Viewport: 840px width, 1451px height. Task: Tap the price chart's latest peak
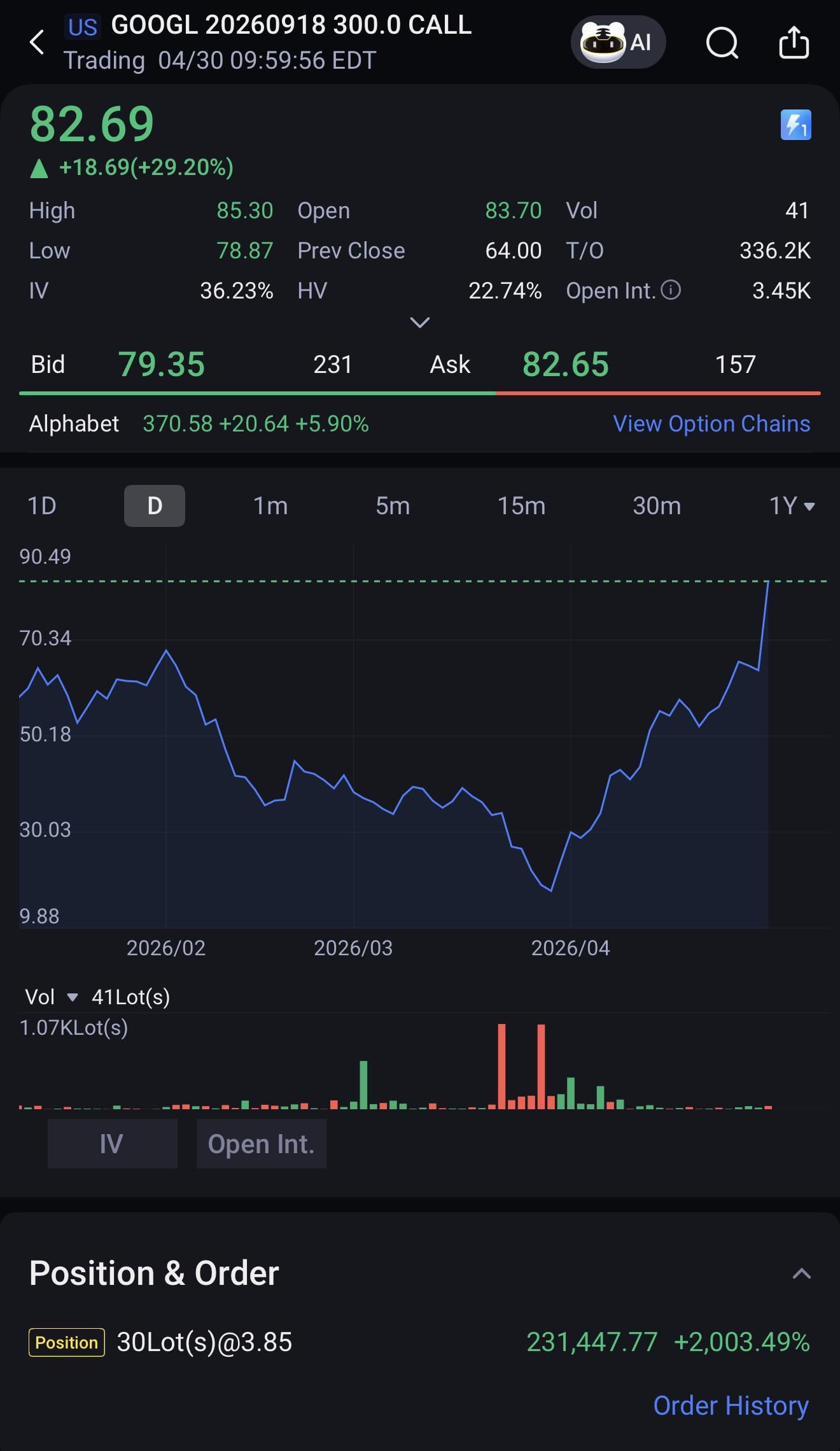click(767, 582)
